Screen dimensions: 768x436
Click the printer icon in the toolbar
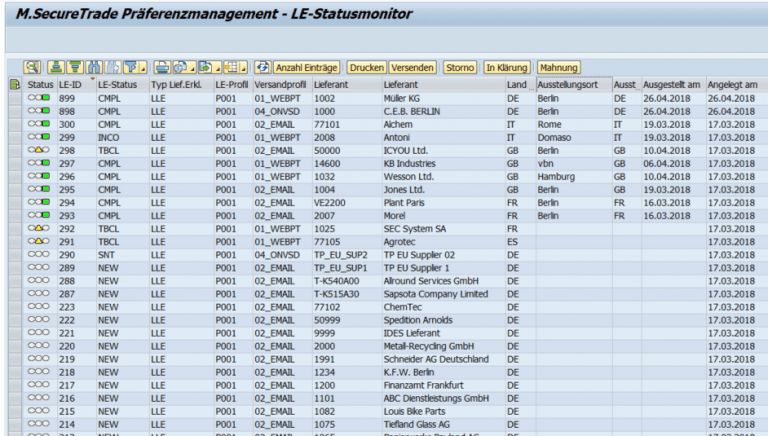(163, 67)
